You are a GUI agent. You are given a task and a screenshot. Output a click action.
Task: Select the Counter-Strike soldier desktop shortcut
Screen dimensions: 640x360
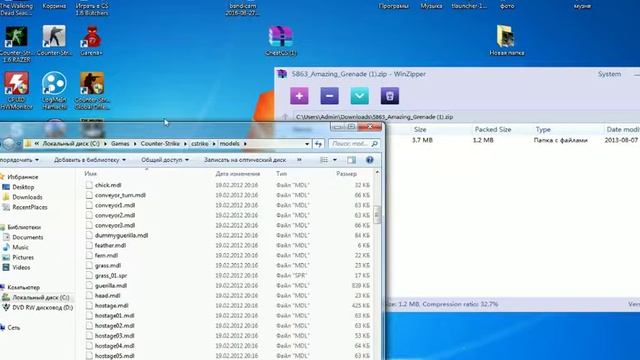[54, 40]
